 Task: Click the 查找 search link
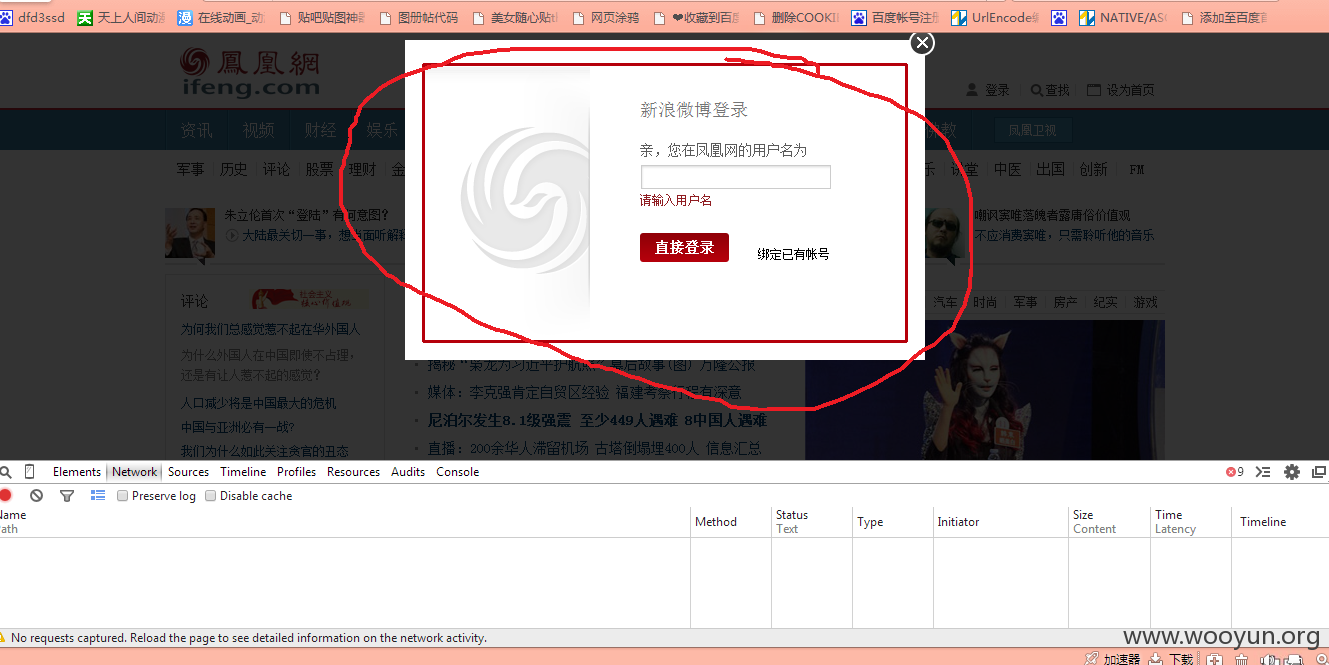1050,90
